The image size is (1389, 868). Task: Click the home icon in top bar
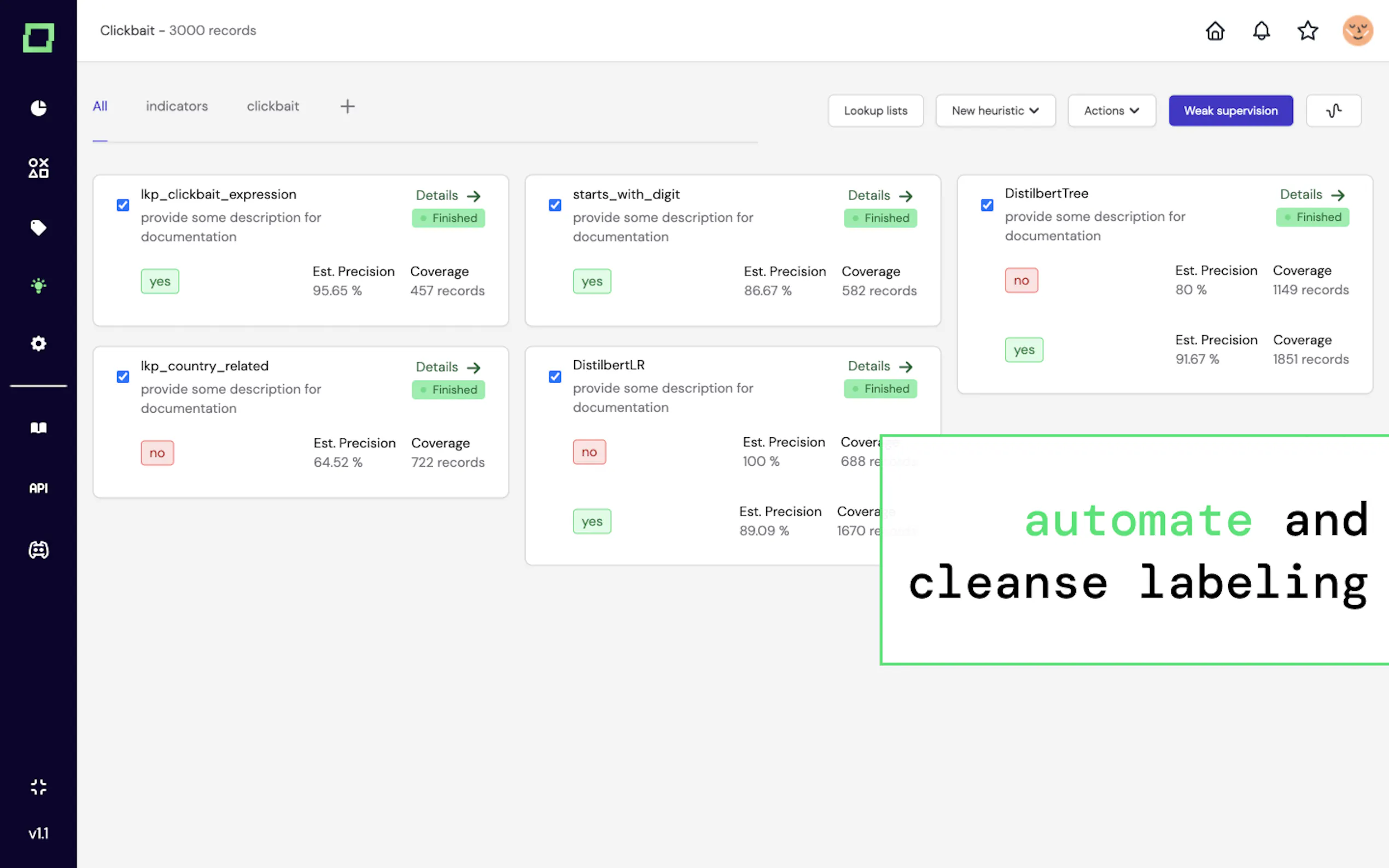click(1215, 31)
